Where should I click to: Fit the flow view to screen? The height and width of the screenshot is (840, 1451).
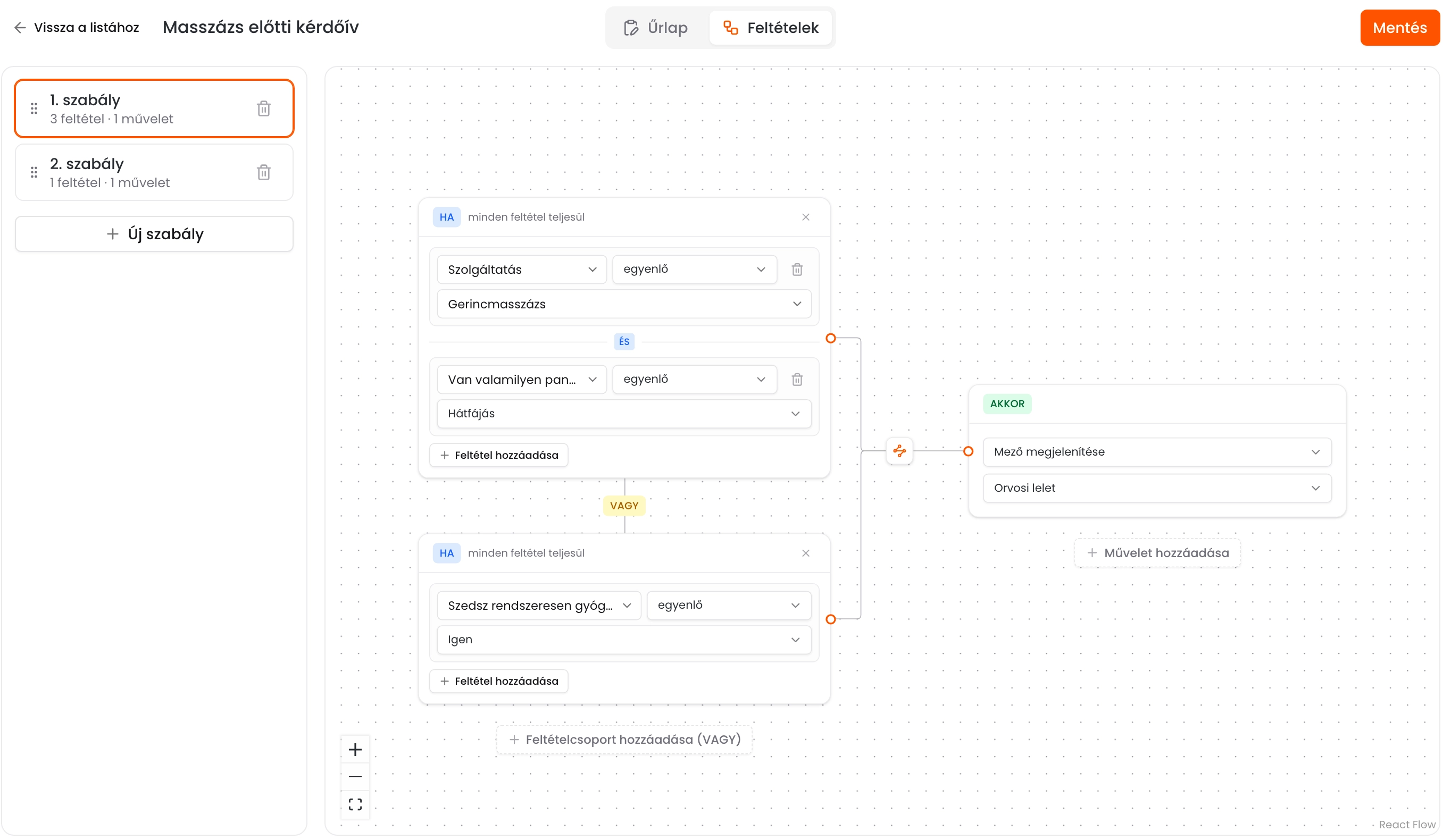(355, 804)
